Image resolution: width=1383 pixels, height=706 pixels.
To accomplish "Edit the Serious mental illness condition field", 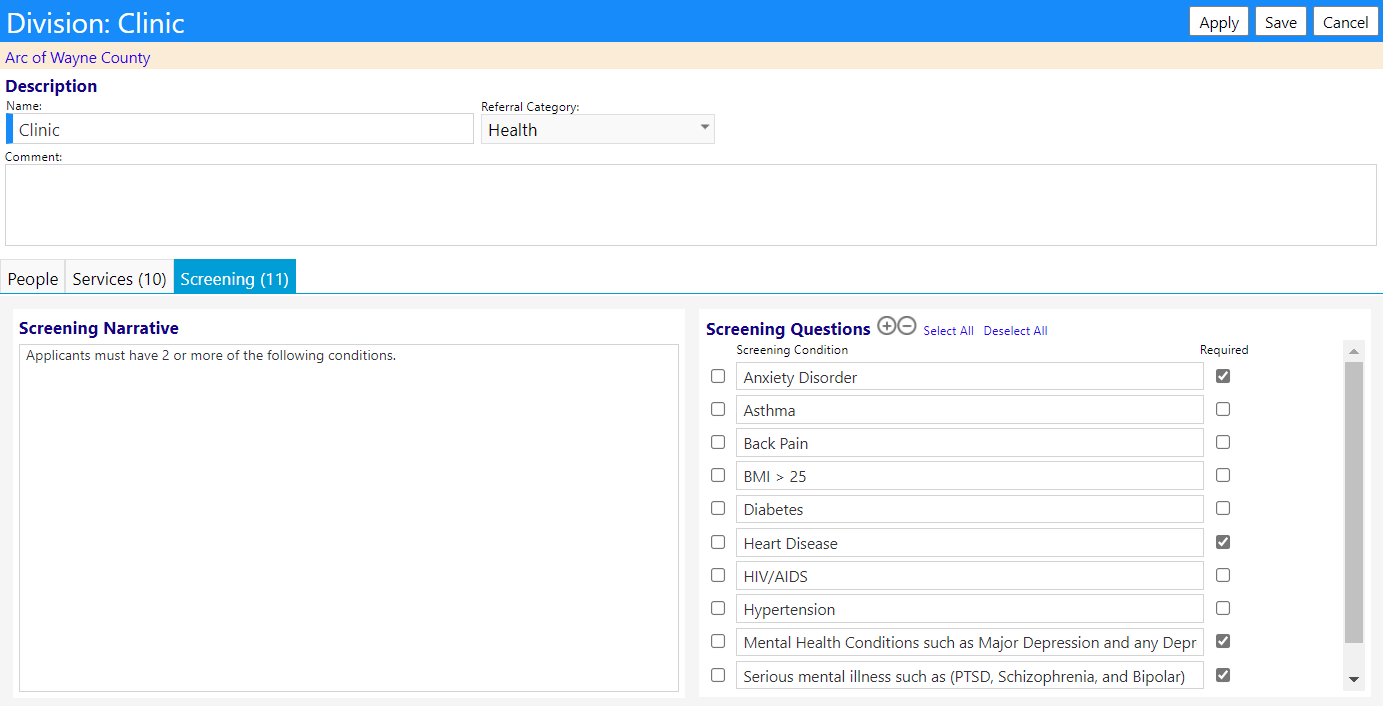I will coord(970,676).
